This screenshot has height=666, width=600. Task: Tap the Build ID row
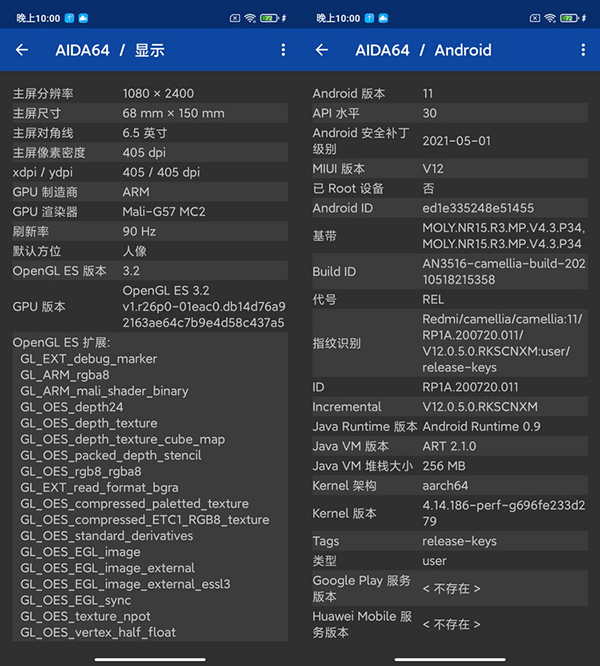[x=450, y=271]
